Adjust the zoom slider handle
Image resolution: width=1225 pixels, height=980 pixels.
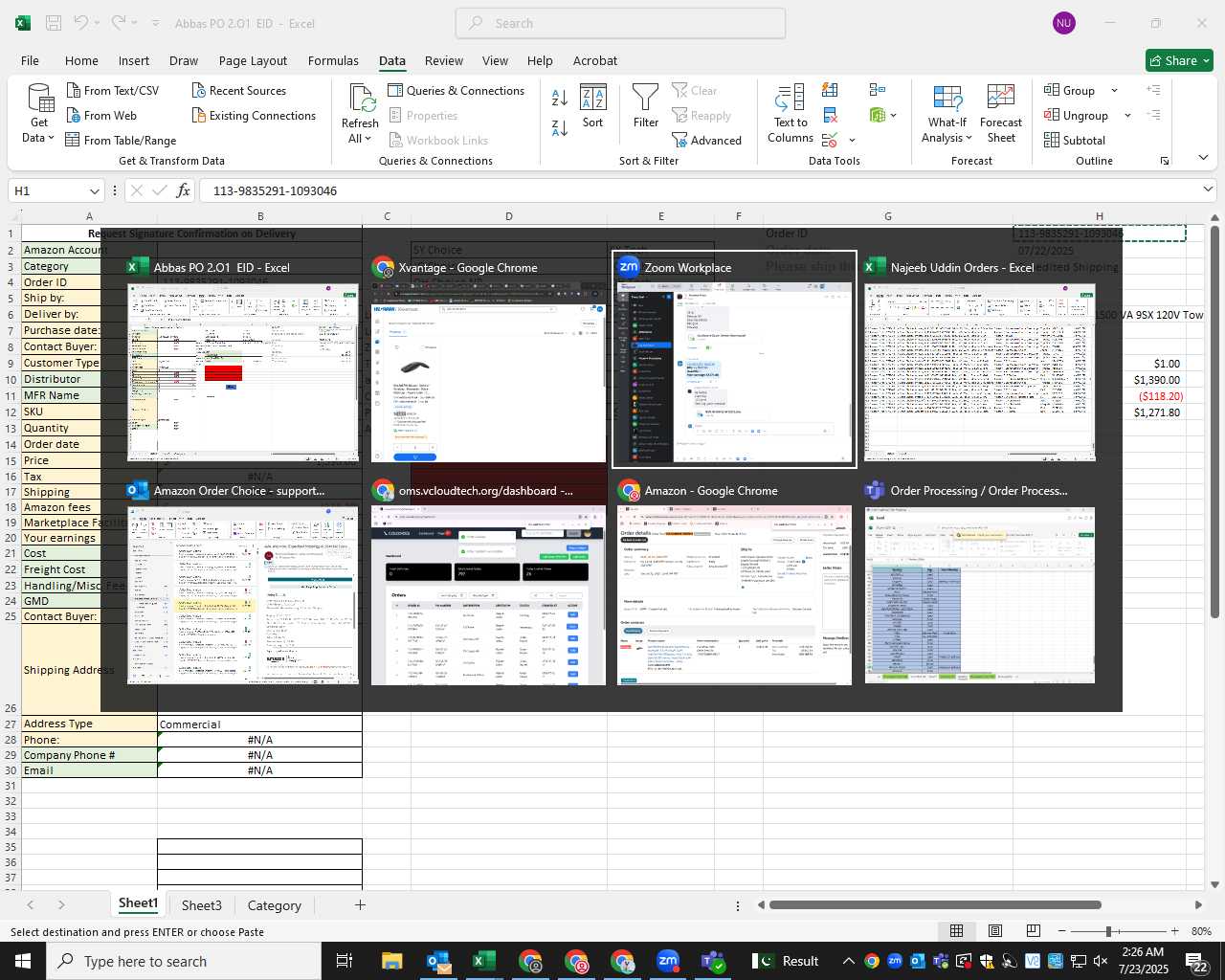pos(1108,931)
